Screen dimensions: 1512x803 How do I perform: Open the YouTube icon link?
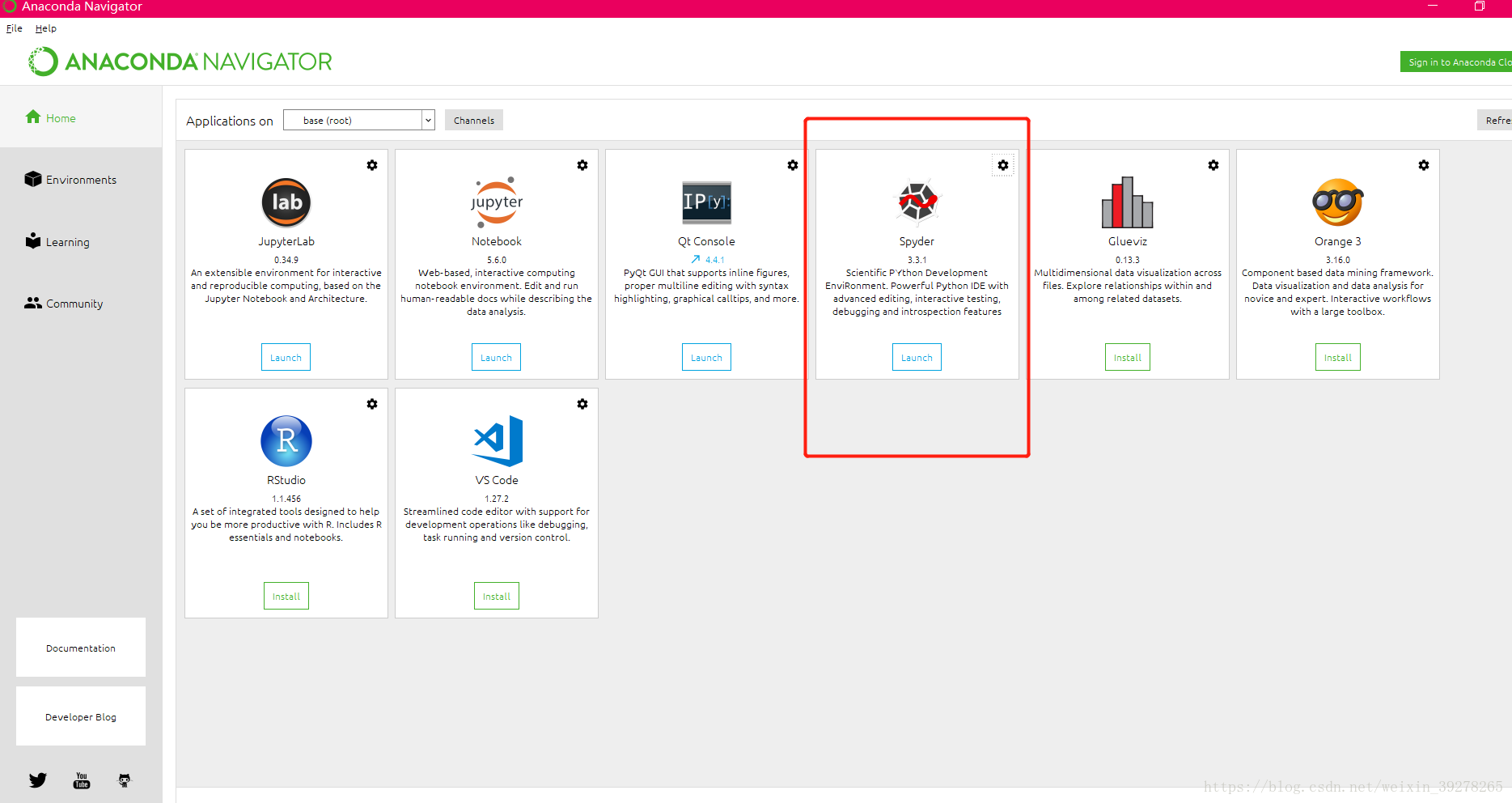[82, 780]
